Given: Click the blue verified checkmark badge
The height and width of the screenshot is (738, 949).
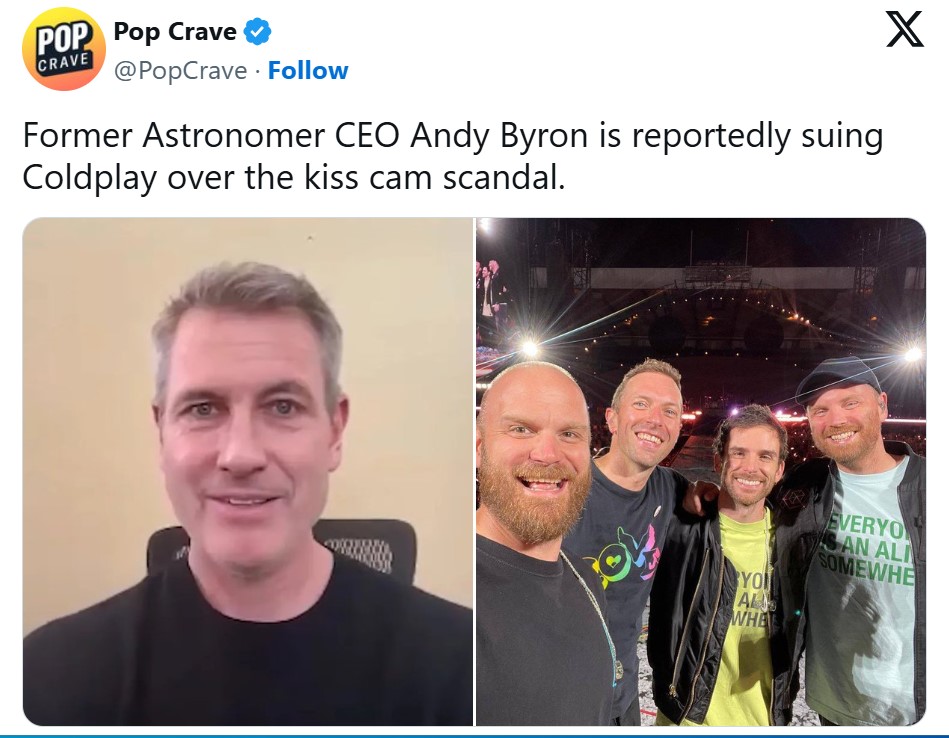Looking at the screenshot, I should 257,31.
